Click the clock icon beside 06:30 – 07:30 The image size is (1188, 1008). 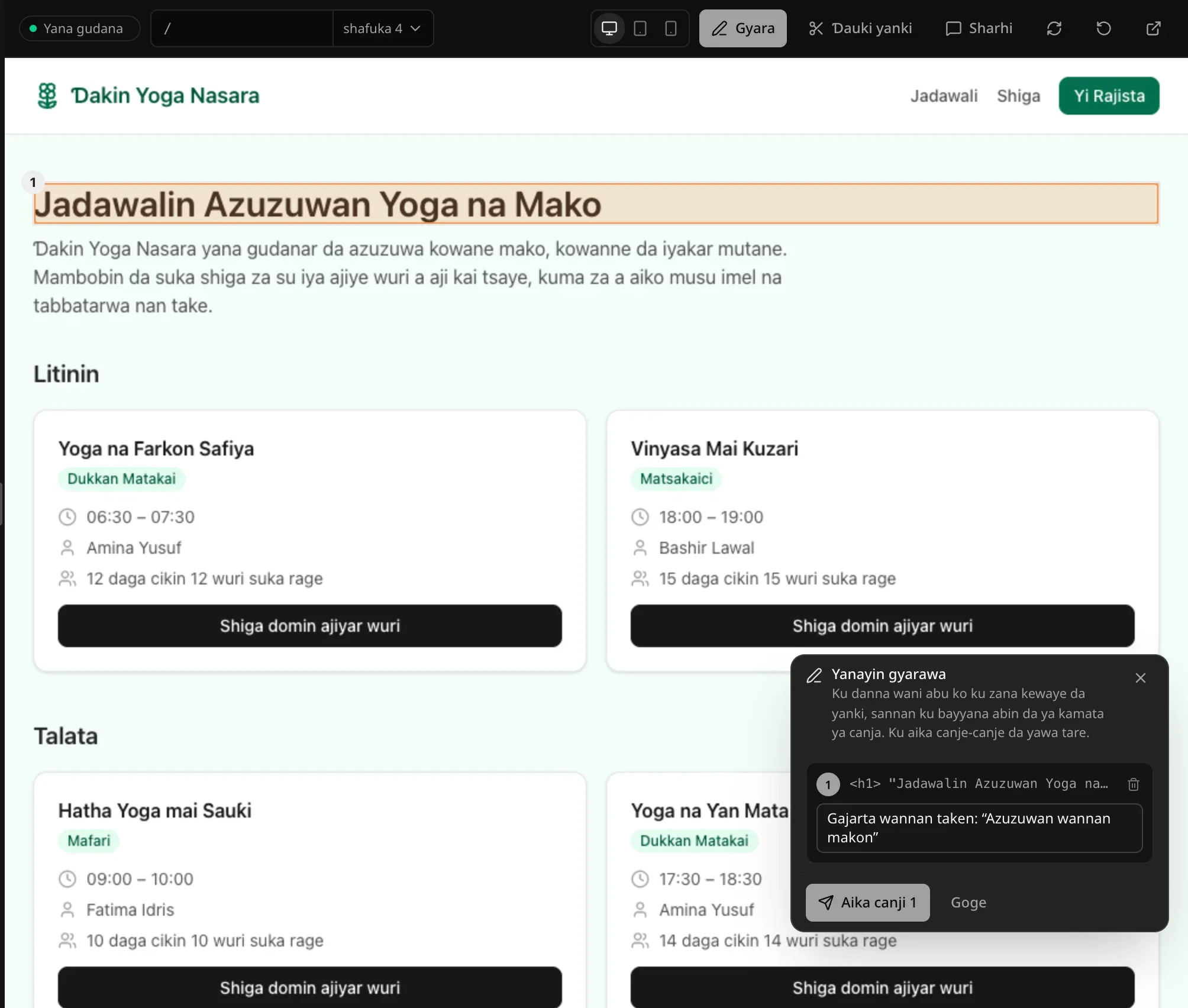[67, 517]
